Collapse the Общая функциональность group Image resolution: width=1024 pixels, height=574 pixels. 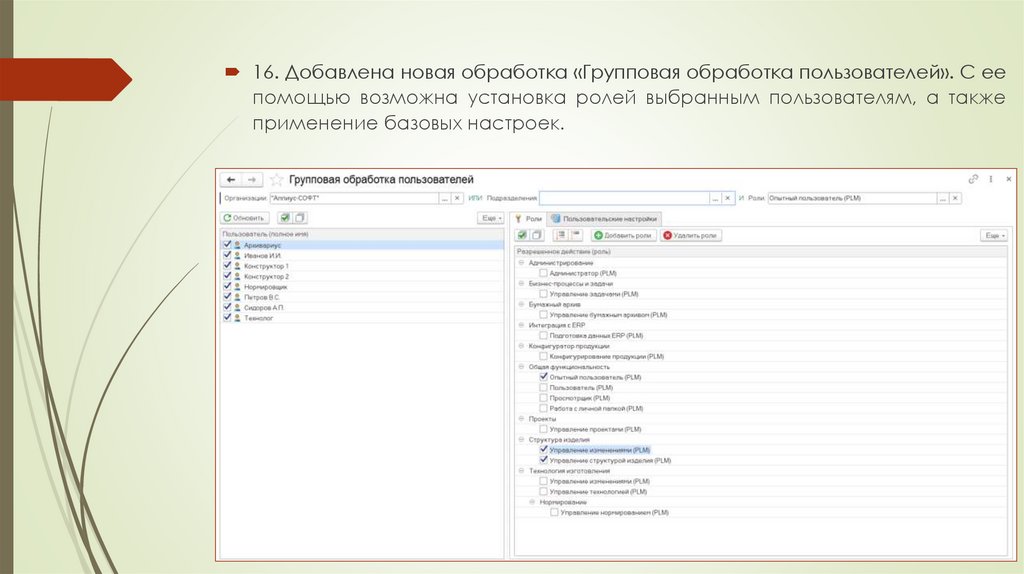[521, 367]
